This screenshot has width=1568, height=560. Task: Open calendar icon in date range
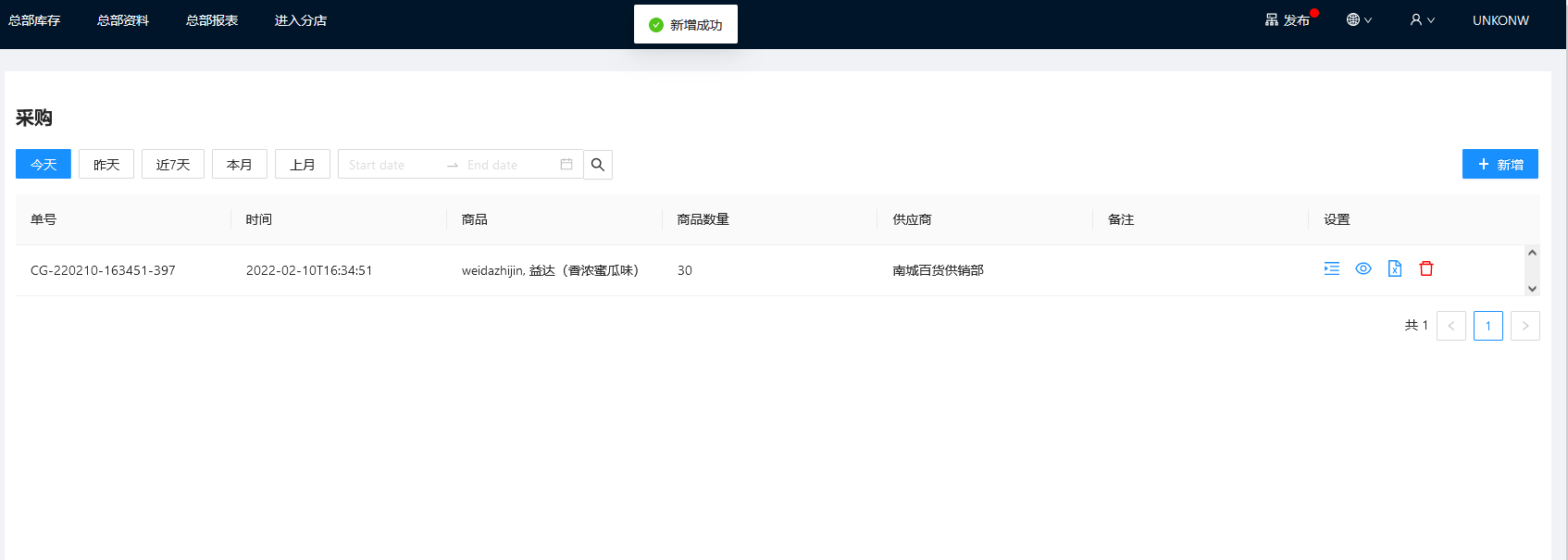[x=566, y=164]
